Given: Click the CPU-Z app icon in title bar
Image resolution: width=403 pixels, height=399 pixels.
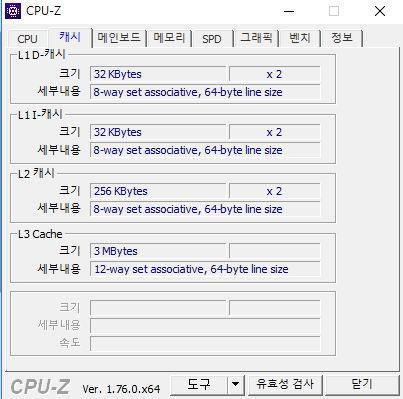Looking at the screenshot, I should click(x=13, y=11).
